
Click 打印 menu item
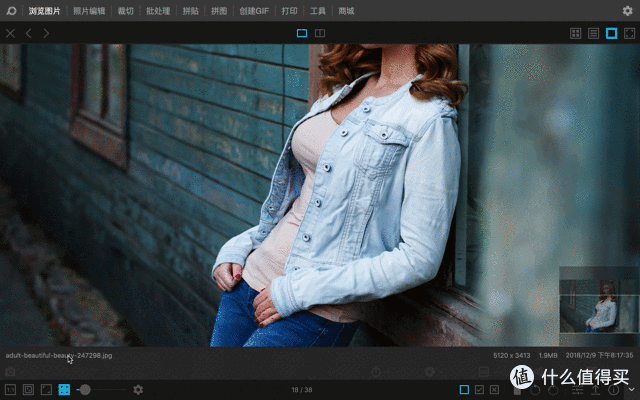click(x=289, y=11)
